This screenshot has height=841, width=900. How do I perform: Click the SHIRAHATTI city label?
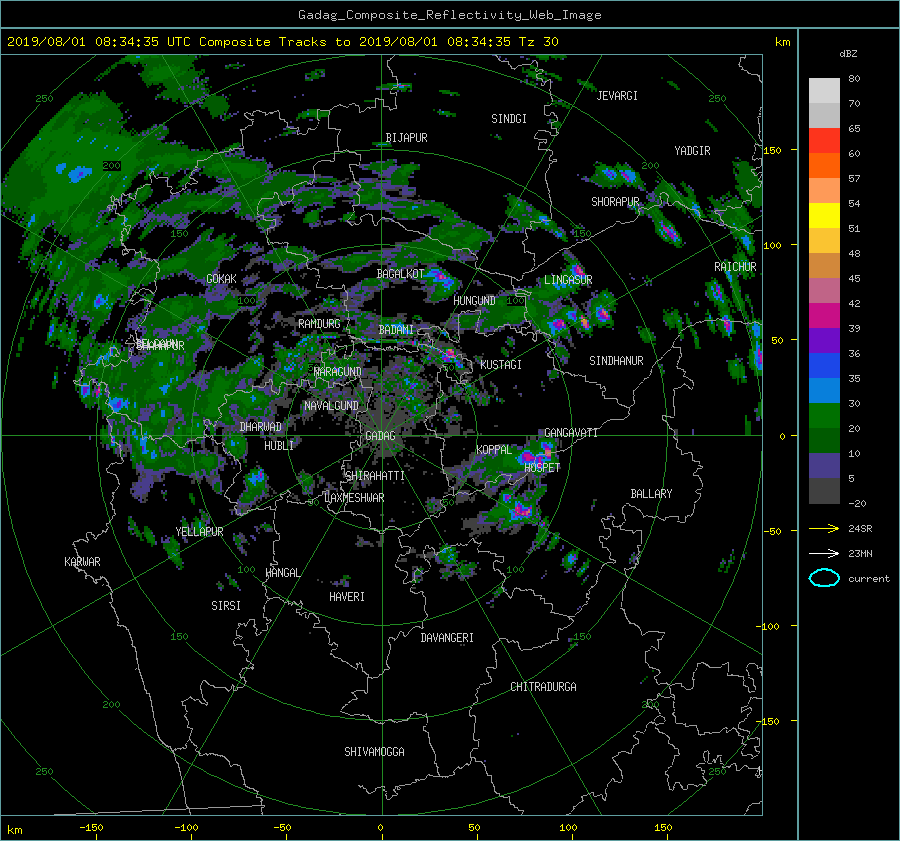(x=375, y=476)
